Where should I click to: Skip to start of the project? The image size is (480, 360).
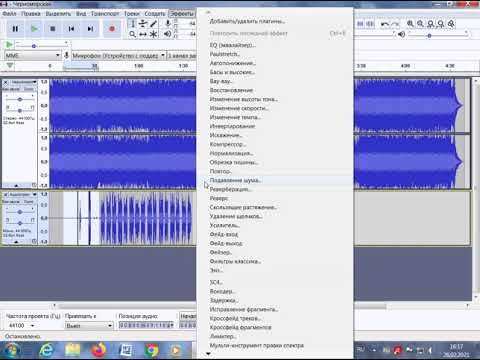coord(71,29)
